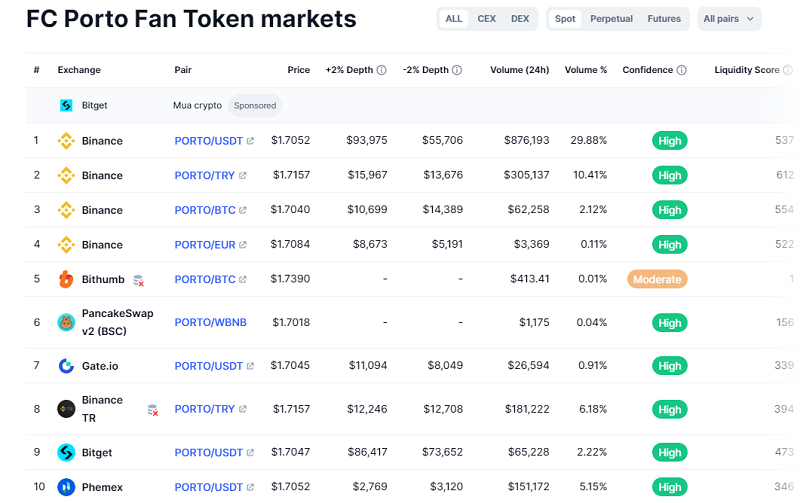The image size is (800, 503).
Task: Click the +2% Depth info icon
Action: click(x=382, y=71)
